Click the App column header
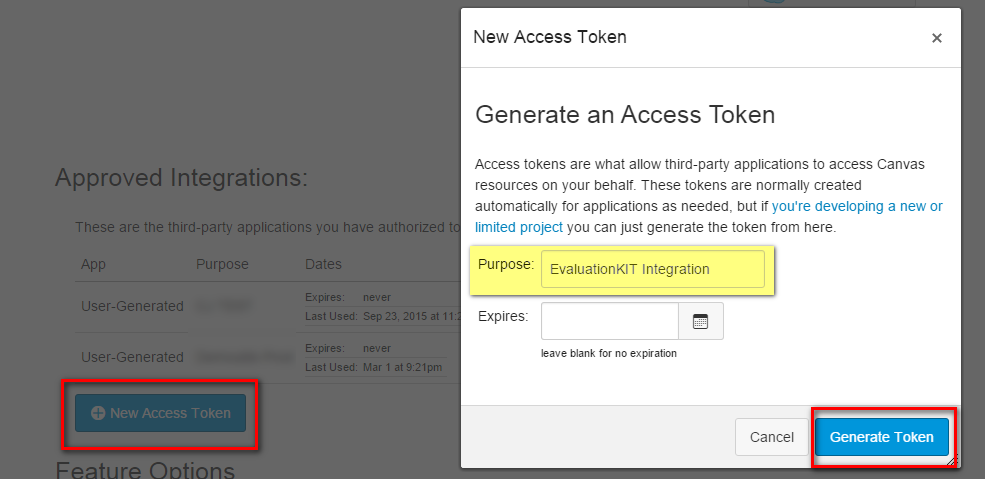Image resolution: width=985 pixels, height=479 pixels. click(x=93, y=264)
